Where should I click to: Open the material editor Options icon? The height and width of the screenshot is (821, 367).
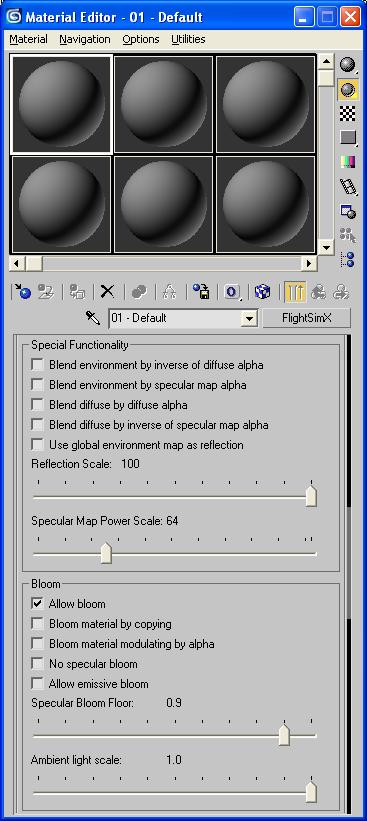[348, 211]
